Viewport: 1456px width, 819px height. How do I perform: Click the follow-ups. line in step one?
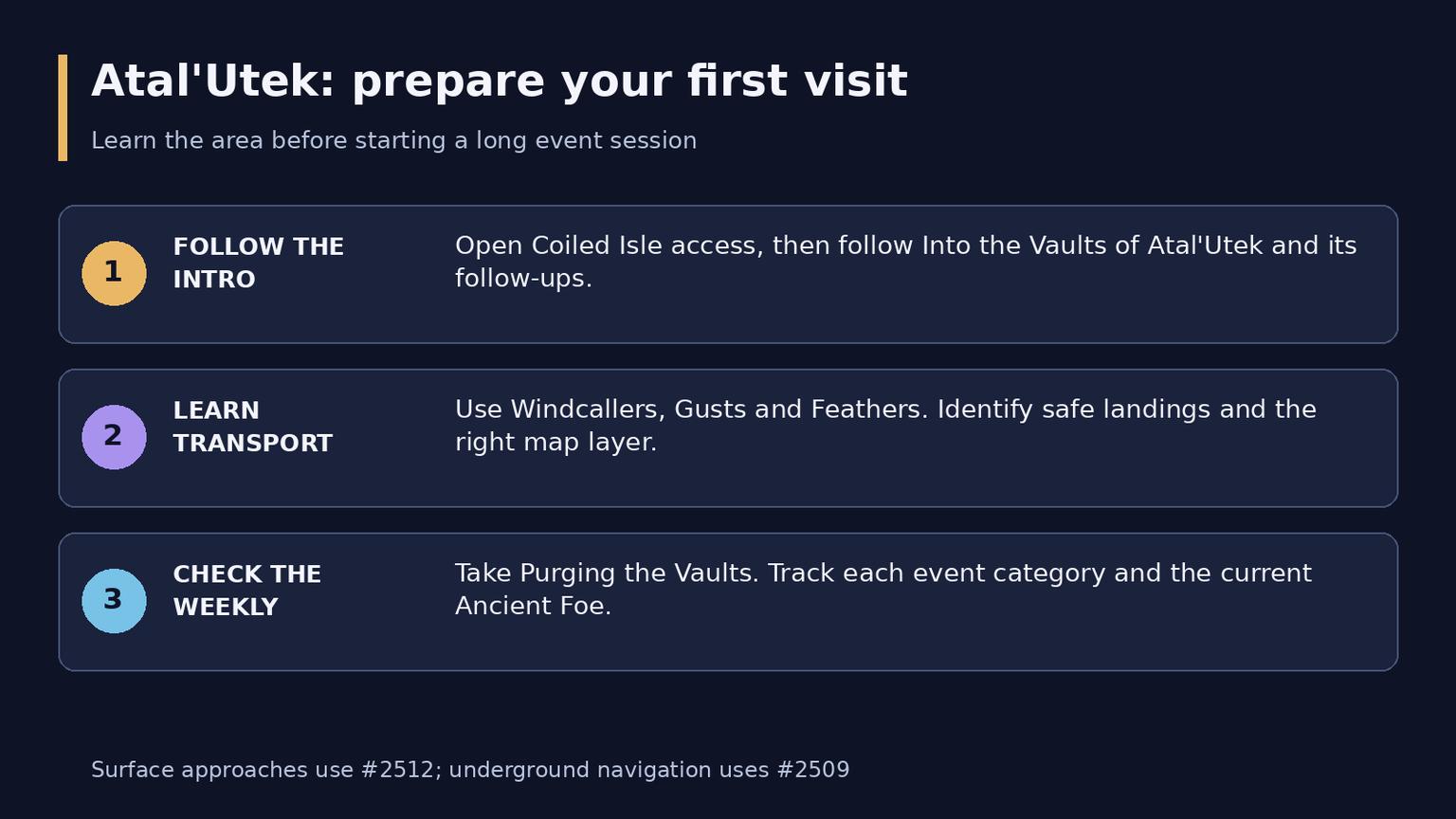coord(523,279)
